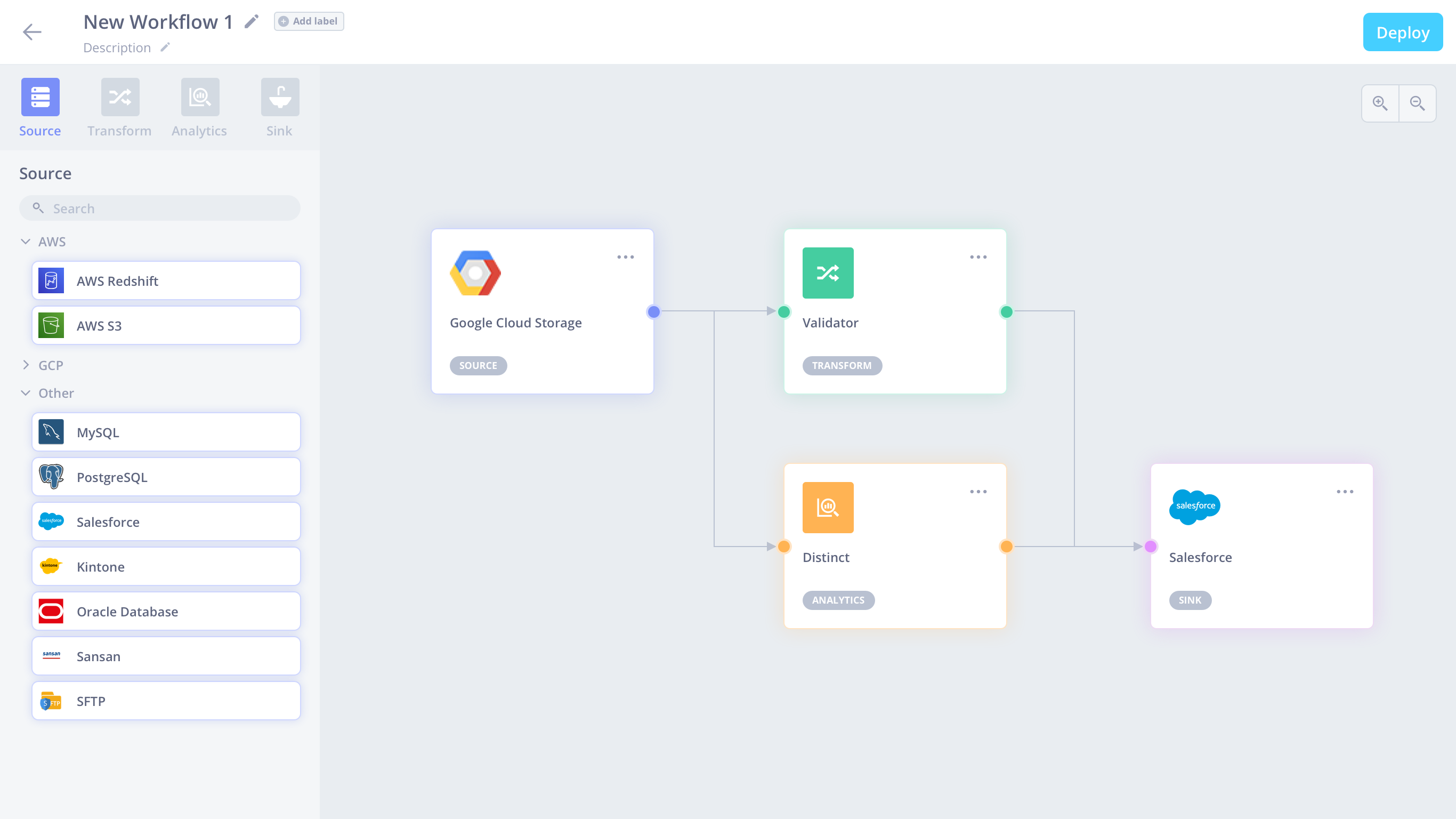This screenshot has height=819, width=1456.
Task: Click the Google Cloud Storage logo
Action: tap(475, 272)
